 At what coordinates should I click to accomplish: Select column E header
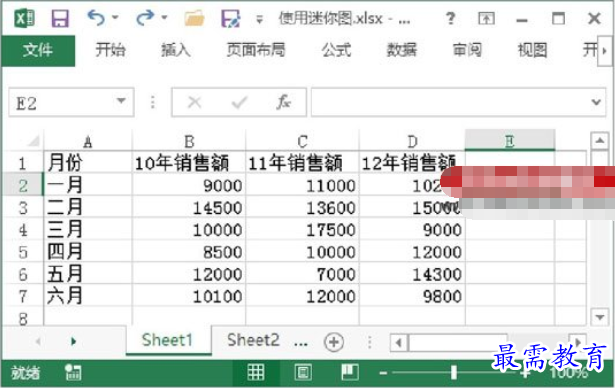coord(510,140)
